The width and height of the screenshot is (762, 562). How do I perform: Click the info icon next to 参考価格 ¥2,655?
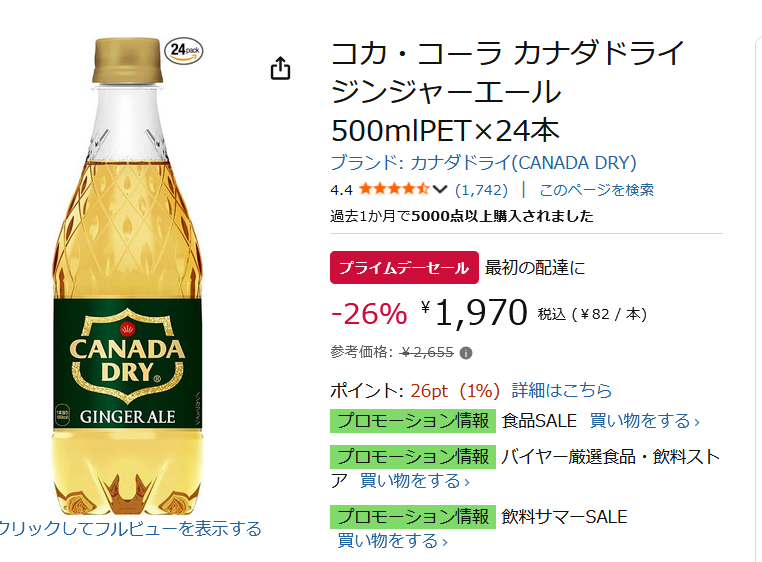click(x=466, y=352)
